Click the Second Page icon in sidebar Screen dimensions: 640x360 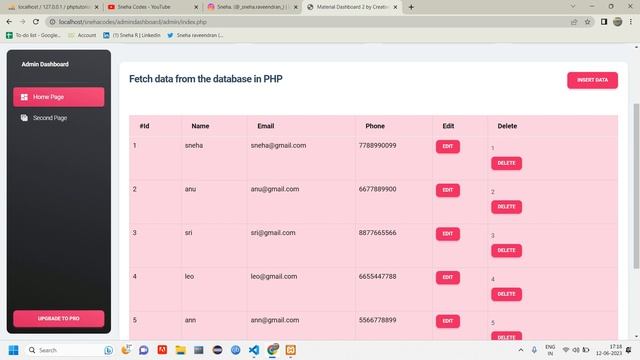click(x=24, y=118)
